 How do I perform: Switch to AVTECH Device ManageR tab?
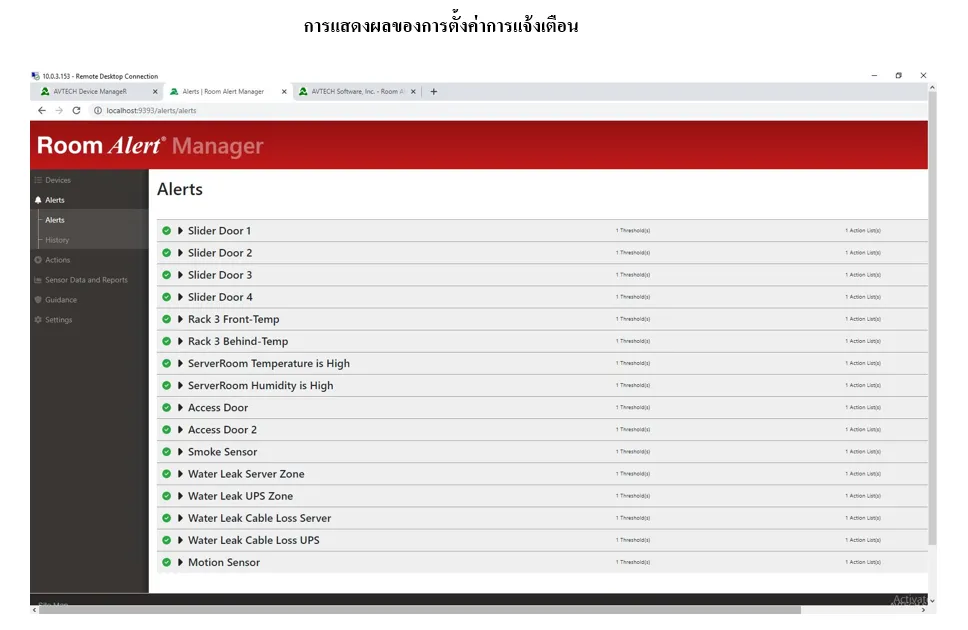pyautogui.click(x=90, y=91)
